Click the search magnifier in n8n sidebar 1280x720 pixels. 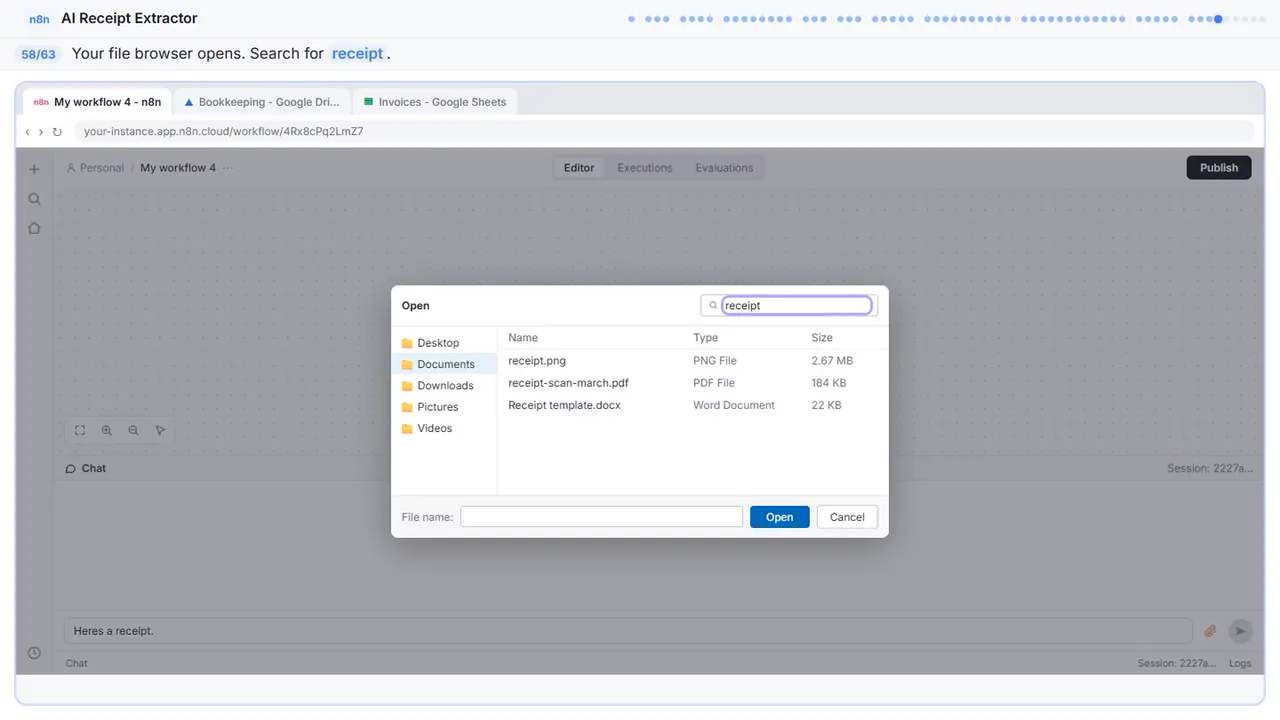[34, 199]
